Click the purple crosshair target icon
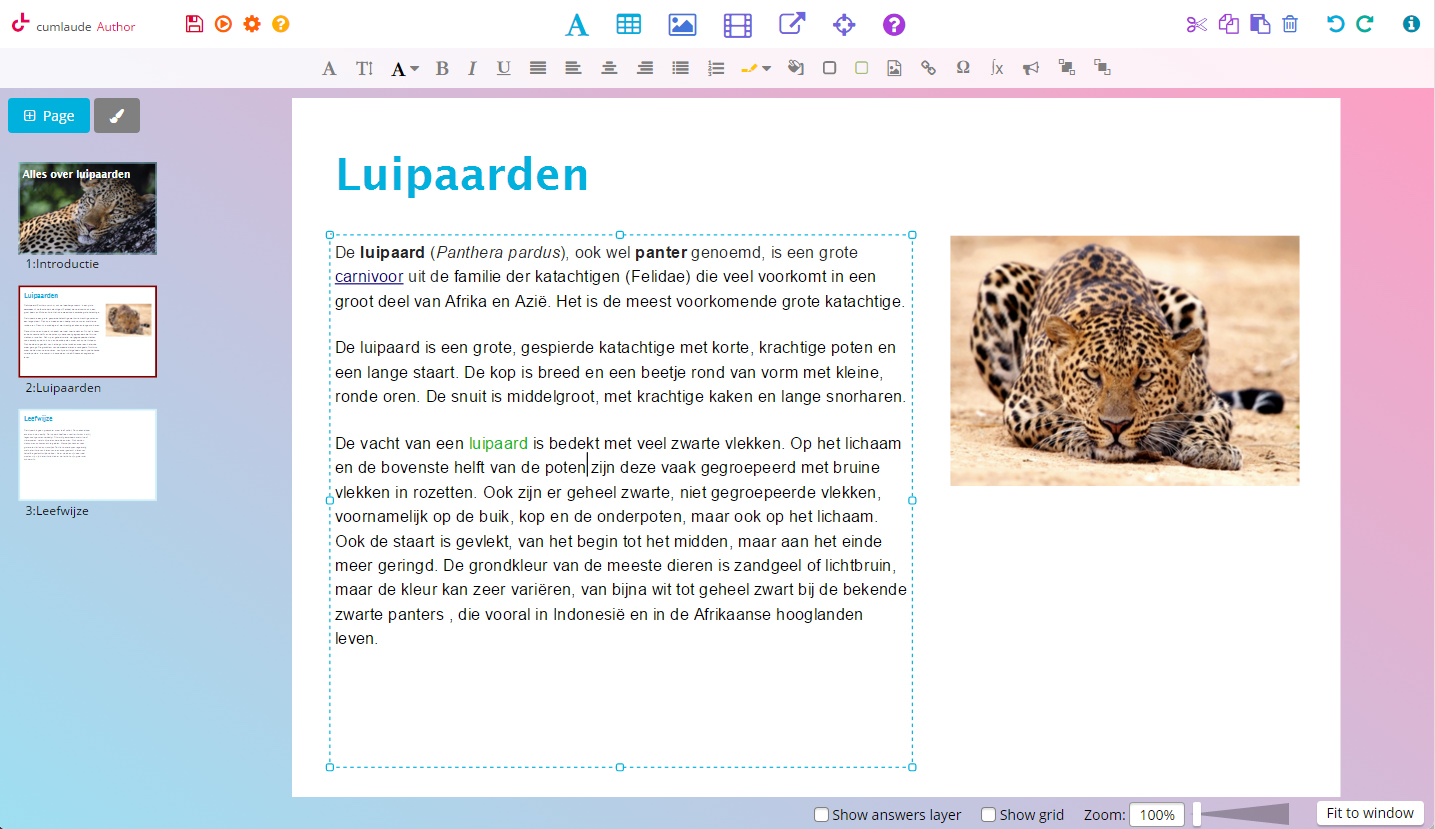Screen dimensions: 1435x829 tap(844, 25)
